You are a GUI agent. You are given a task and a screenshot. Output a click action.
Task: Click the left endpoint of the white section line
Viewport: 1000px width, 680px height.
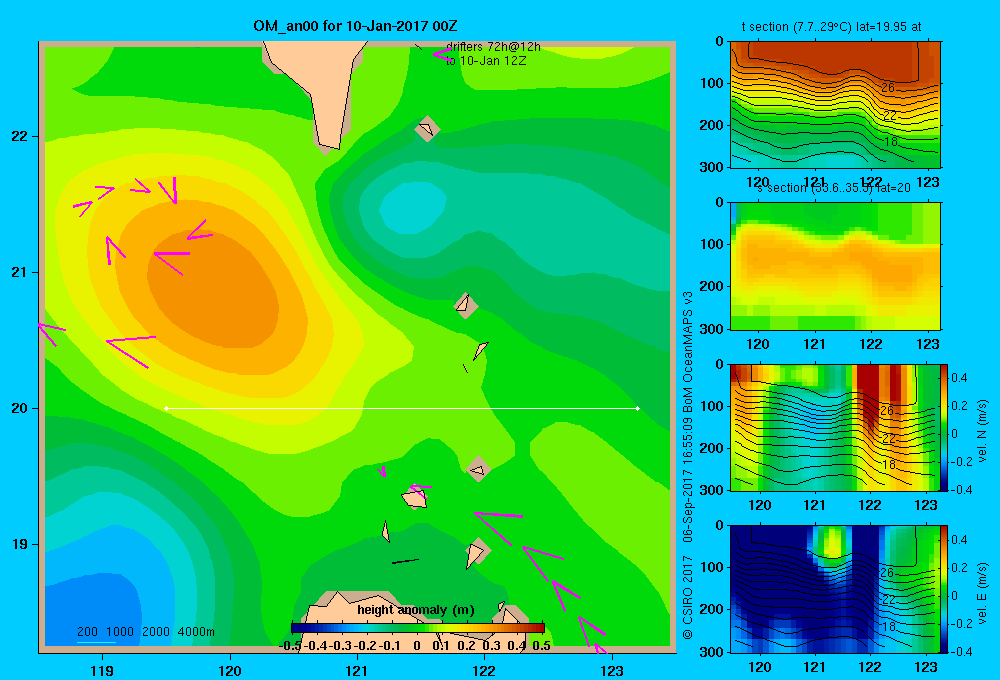click(x=166, y=408)
